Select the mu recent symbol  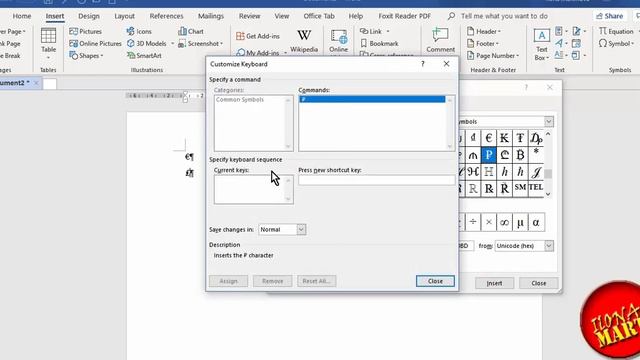(x=520, y=222)
